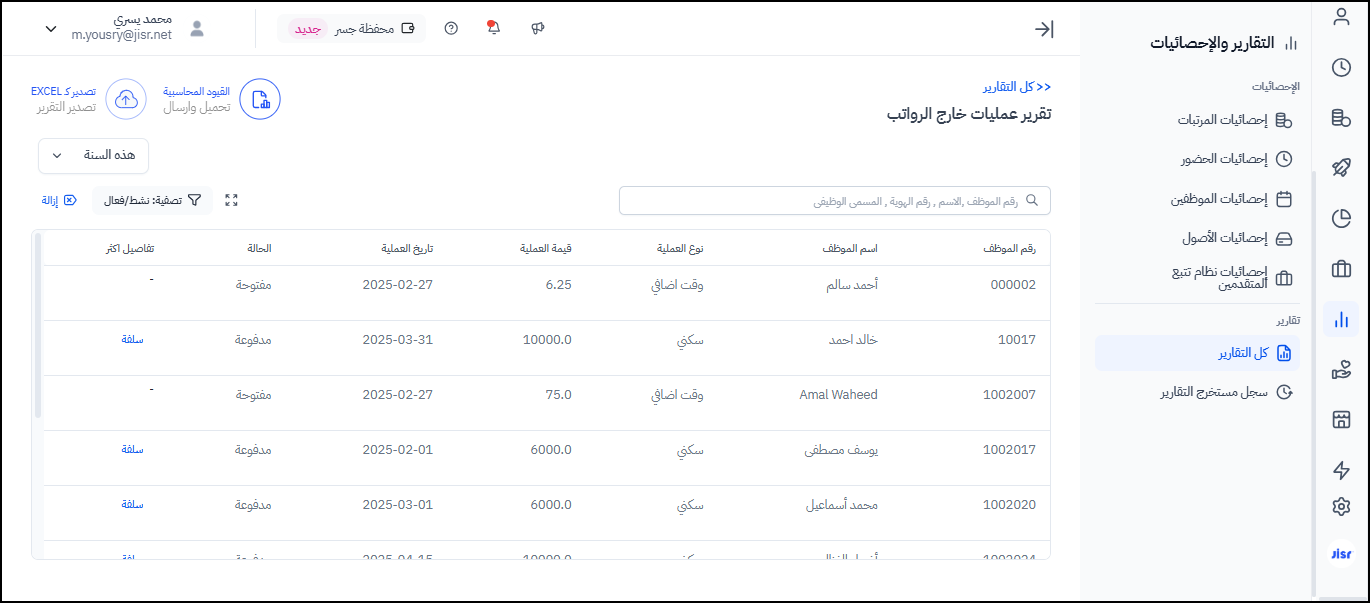Open the 'محفظة جسر' wallet button
The height and width of the screenshot is (603, 1370).
coord(351,28)
